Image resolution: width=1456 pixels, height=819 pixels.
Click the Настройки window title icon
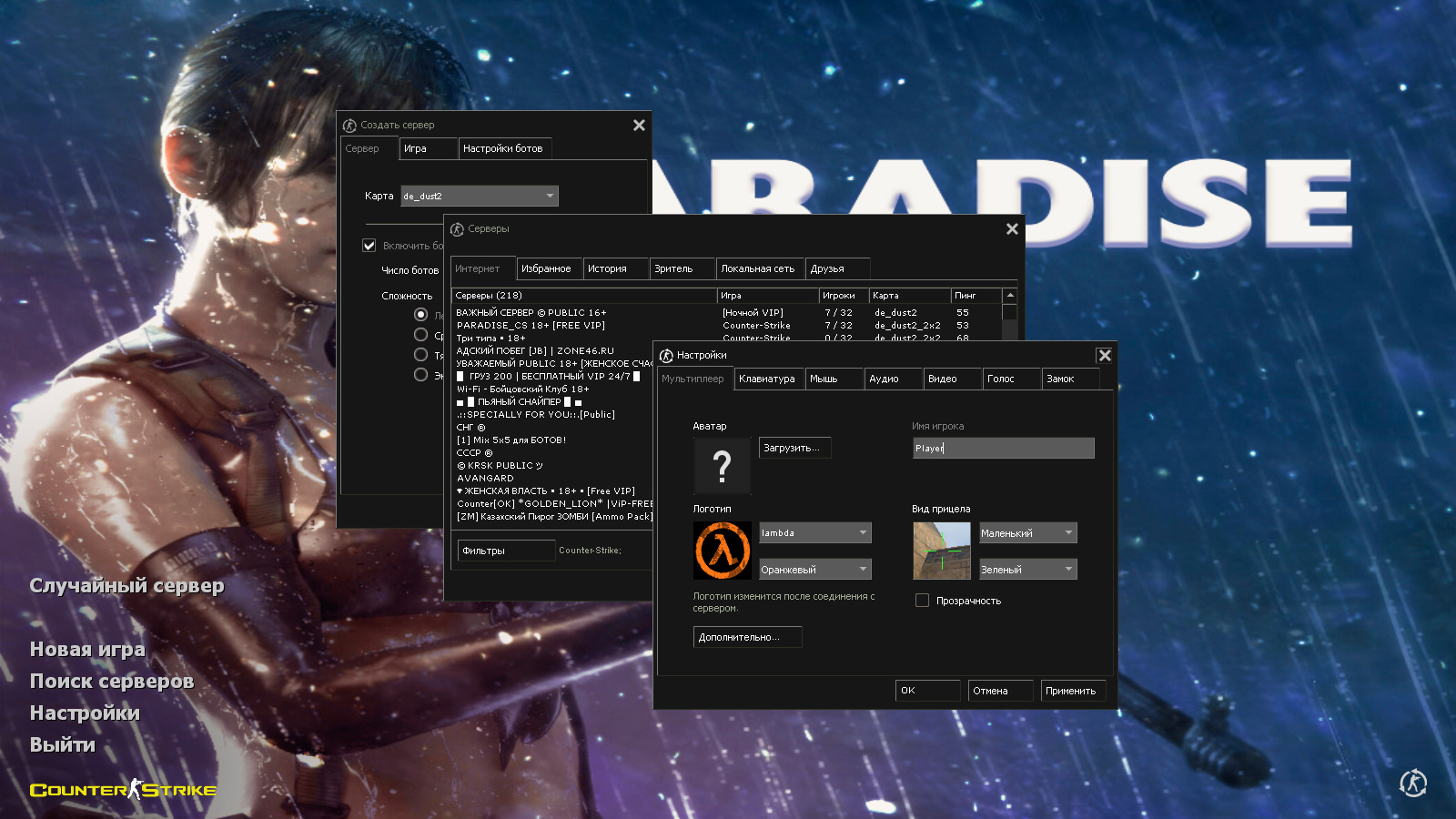pos(666,356)
